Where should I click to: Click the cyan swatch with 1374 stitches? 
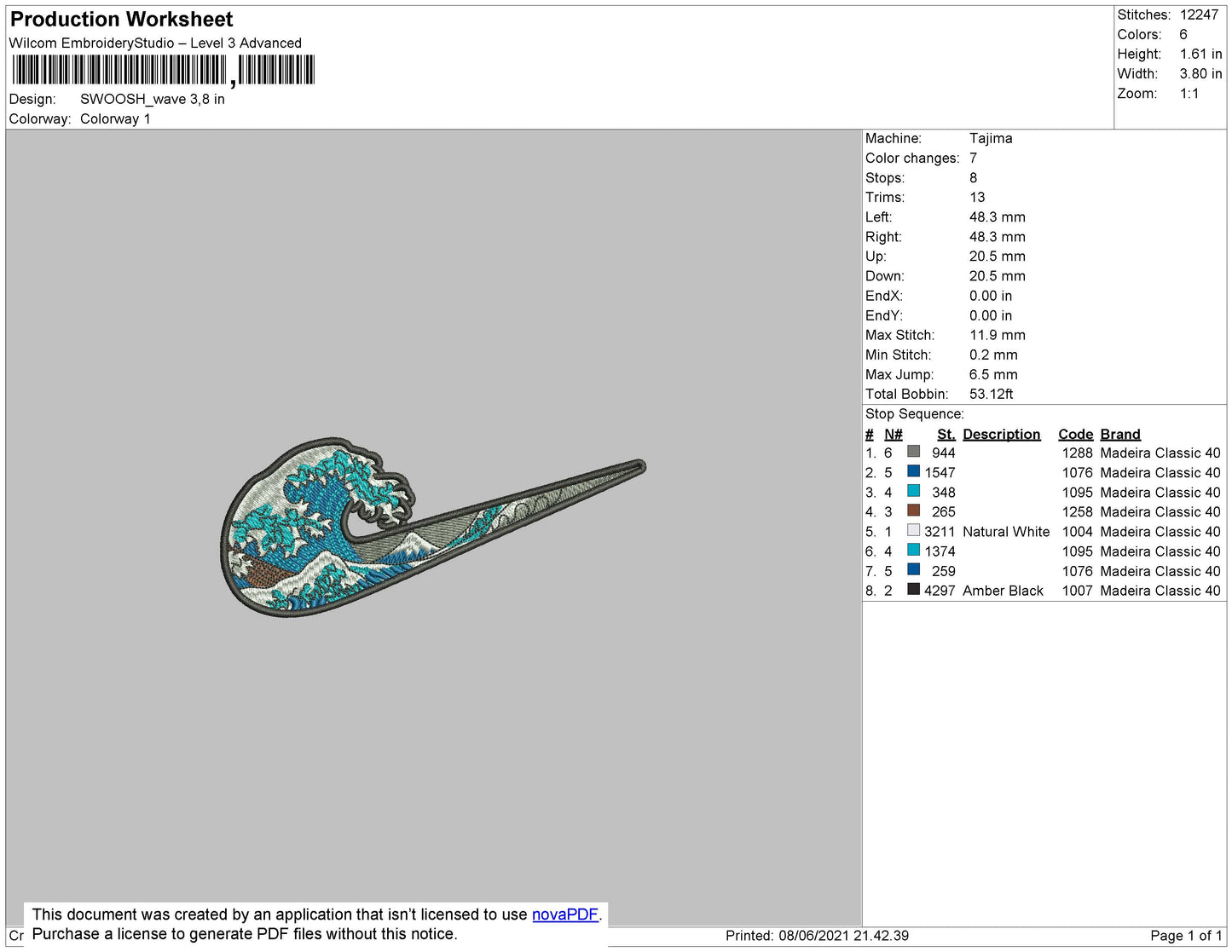(x=913, y=550)
